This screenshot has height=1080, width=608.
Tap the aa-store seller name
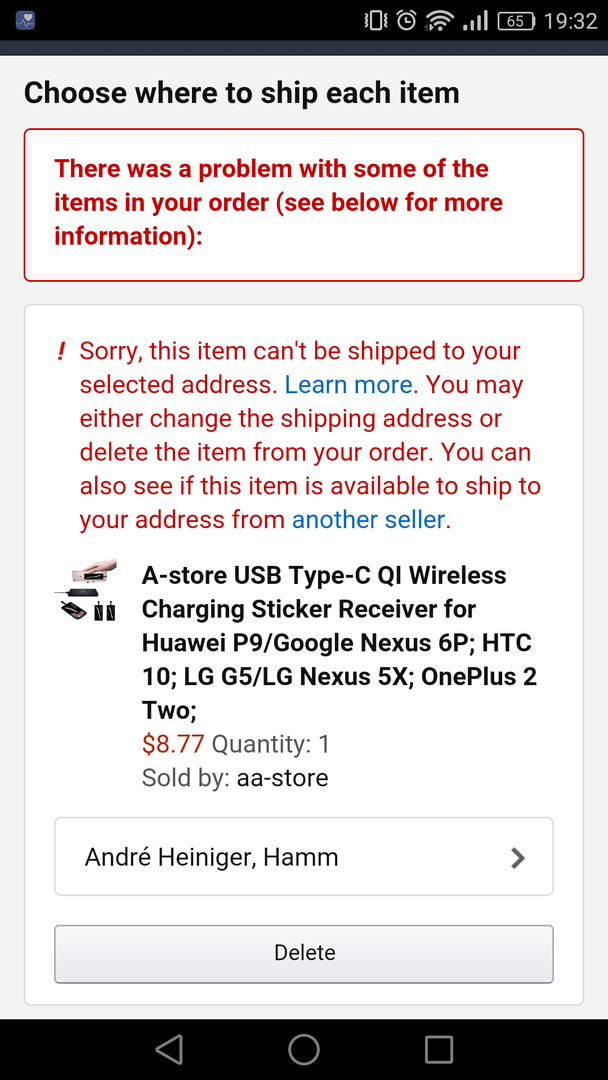(x=282, y=778)
